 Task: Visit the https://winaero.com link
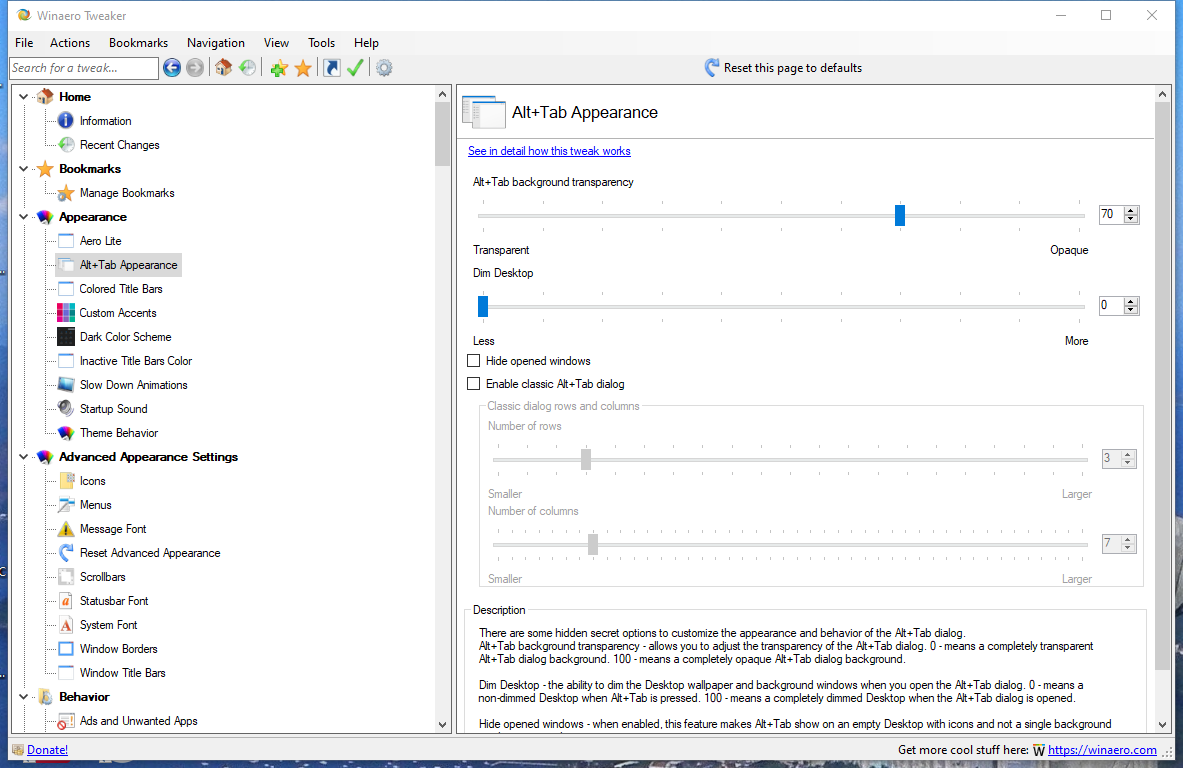point(1102,750)
